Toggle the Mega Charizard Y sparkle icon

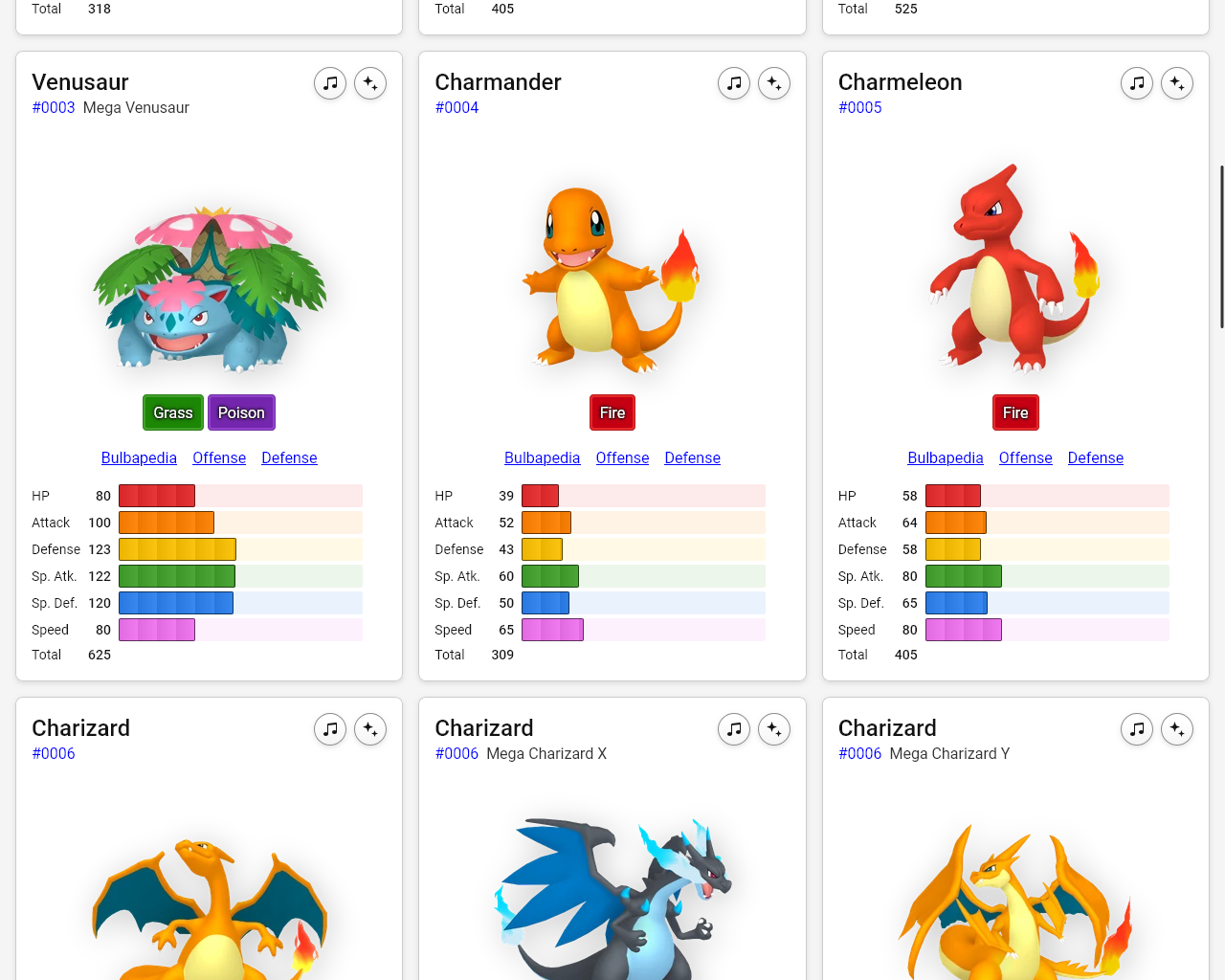click(1177, 729)
